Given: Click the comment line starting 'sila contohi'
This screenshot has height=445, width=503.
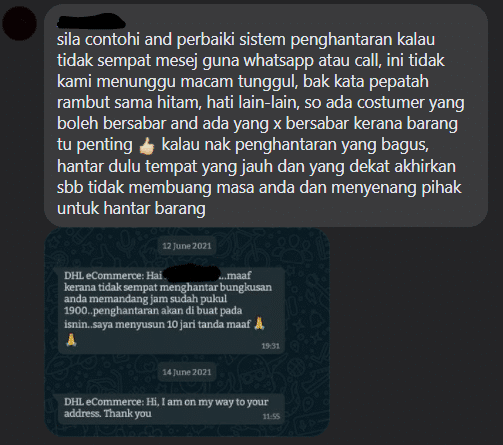Looking at the screenshot, I should pyautogui.click(x=246, y=40).
